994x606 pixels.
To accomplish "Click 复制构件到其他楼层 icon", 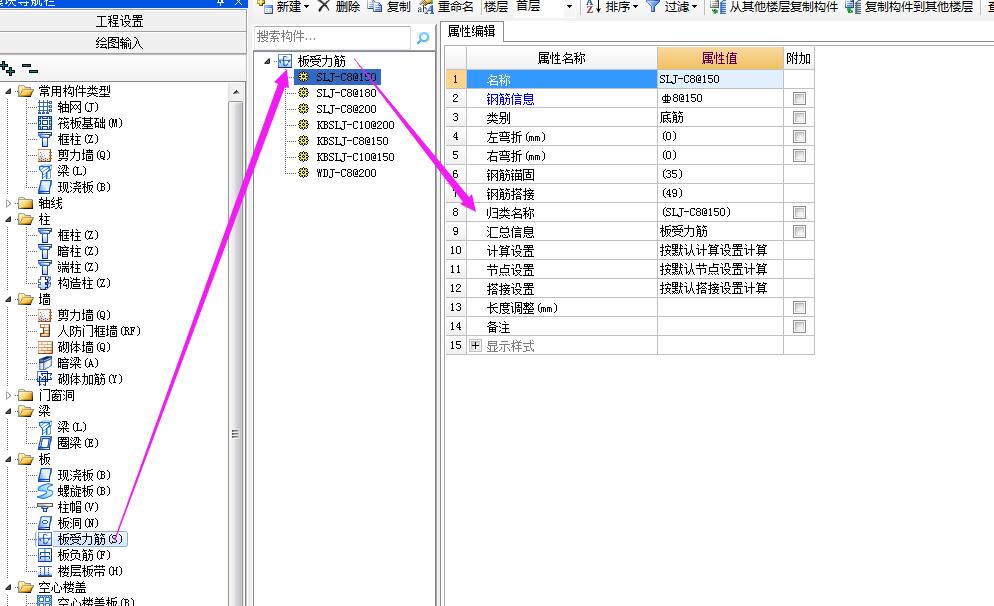I will click(x=853, y=6).
